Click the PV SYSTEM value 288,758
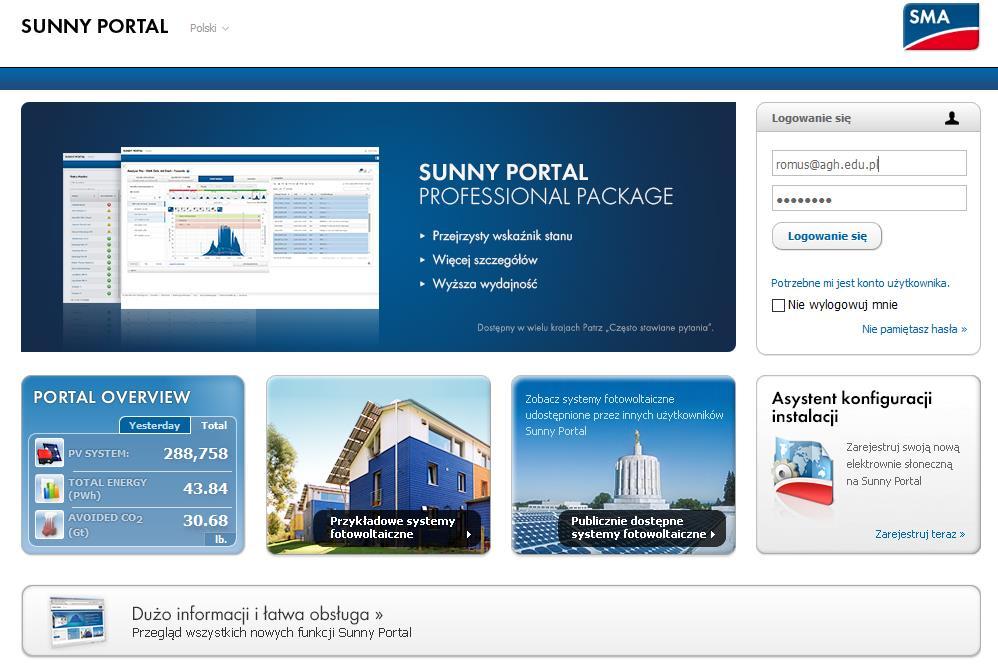998x668 pixels. [195, 454]
